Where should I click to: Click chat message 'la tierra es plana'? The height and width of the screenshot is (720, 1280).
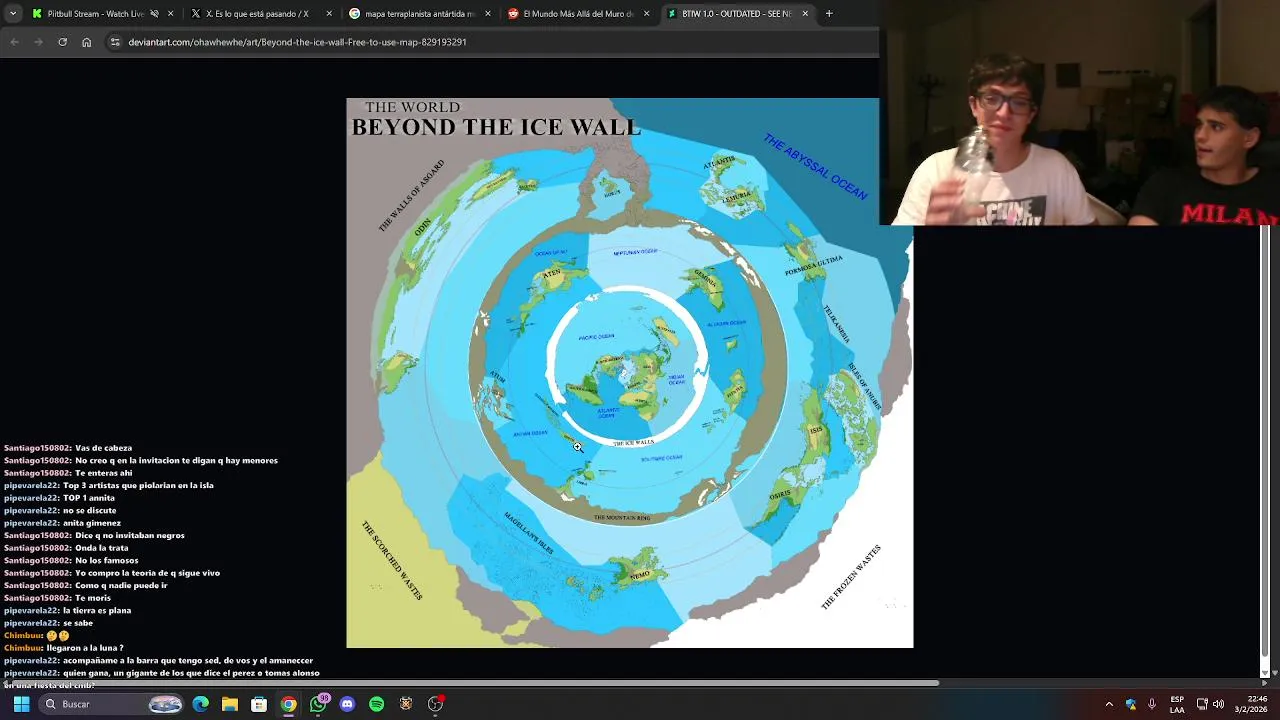97,610
